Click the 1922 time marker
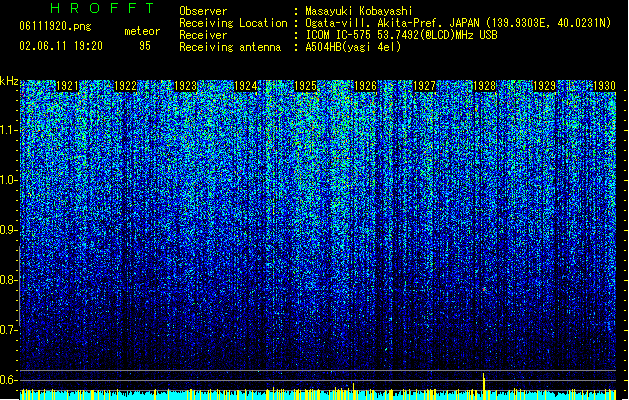This screenshot has height=400, width=629. (x=126, y=86)
